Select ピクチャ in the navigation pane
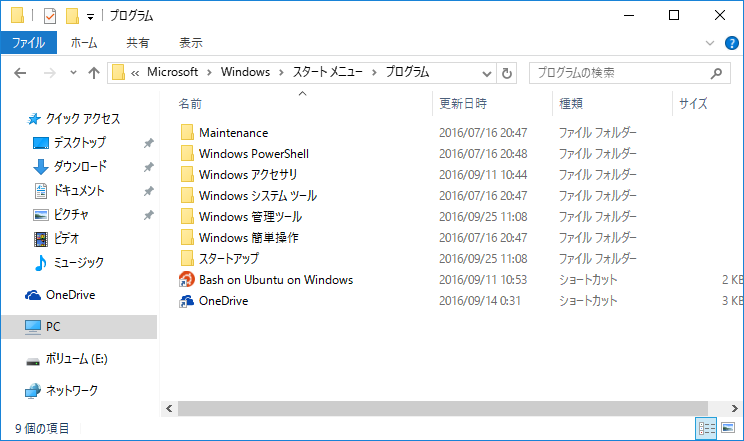This screenshot has width=744, height=441. [x=71, y=215]
